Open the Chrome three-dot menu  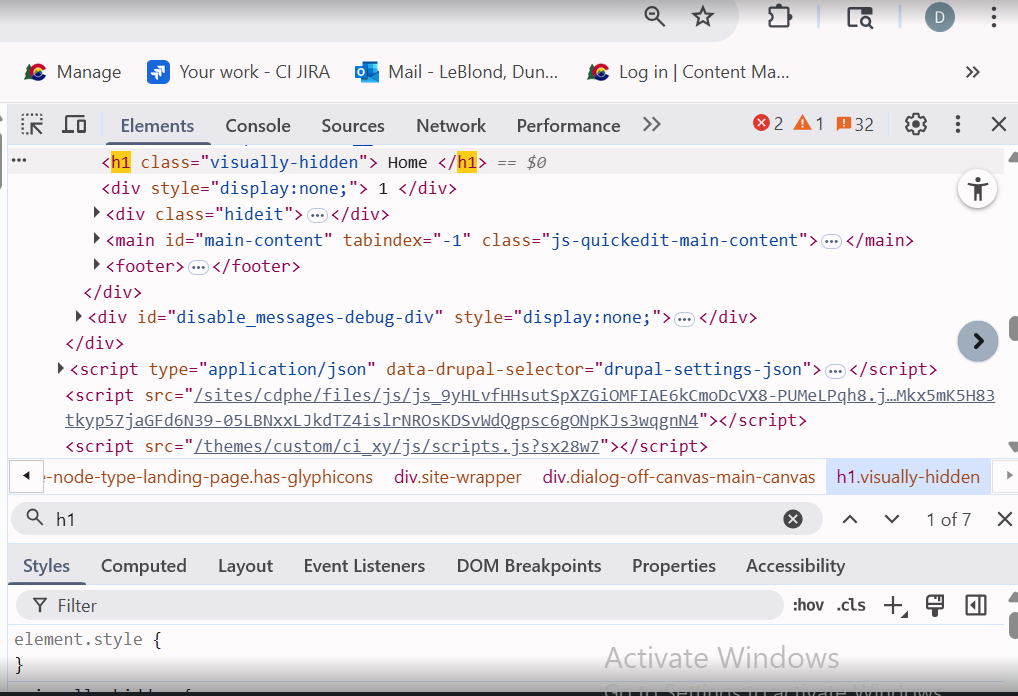tap(993, 17)
